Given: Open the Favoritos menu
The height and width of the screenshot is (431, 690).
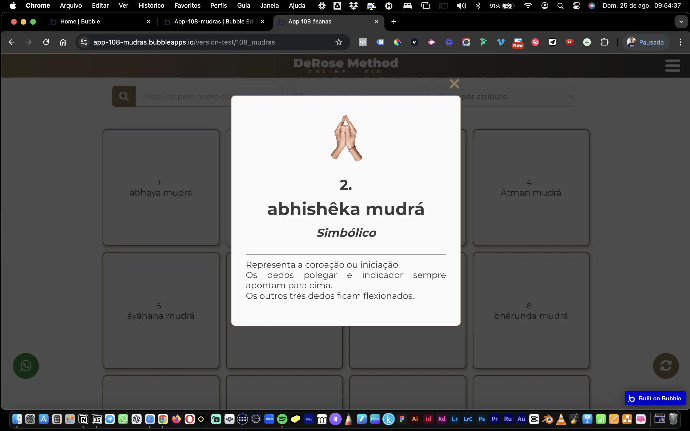Looking at the screenshot, I should [187, 6].
